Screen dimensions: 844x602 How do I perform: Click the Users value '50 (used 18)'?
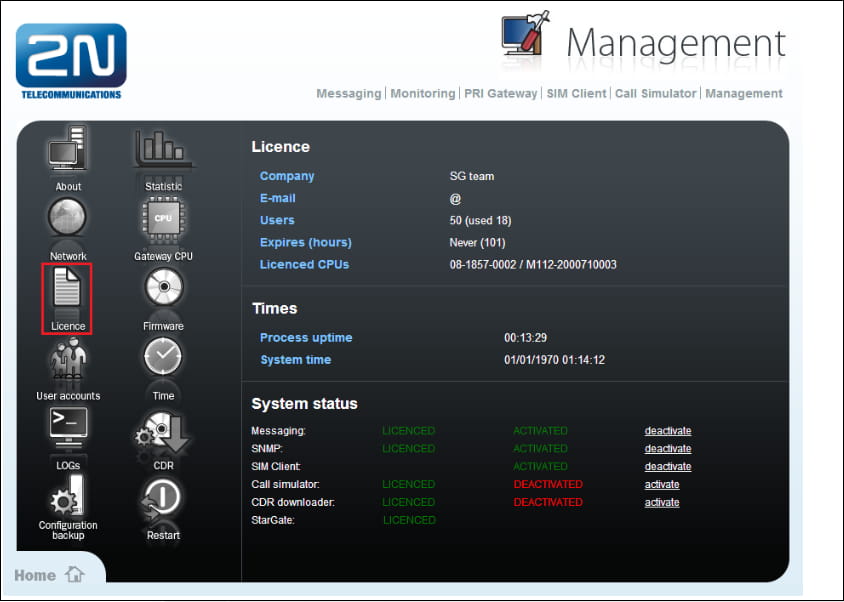click(x=480, y=220)
